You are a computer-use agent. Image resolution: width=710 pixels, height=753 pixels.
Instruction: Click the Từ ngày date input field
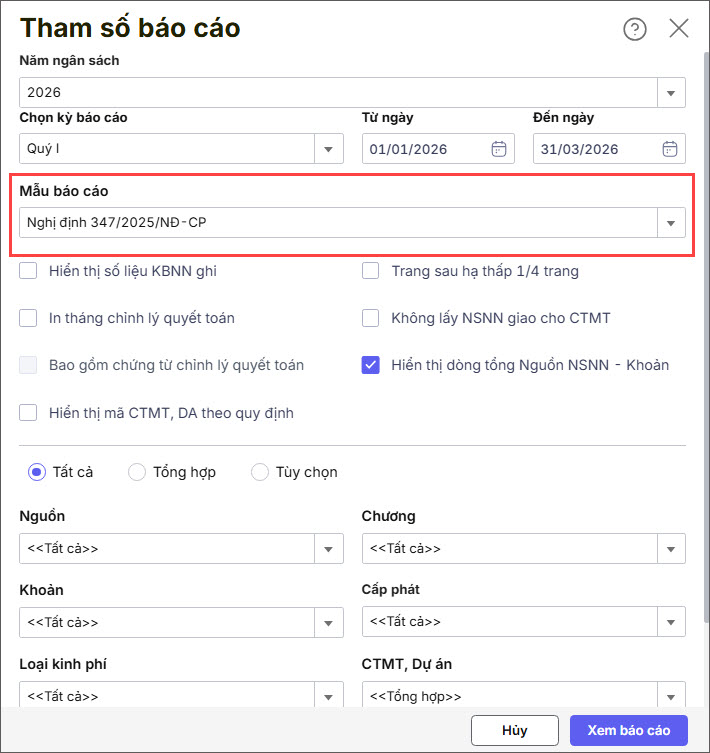[x=424, y=149]
